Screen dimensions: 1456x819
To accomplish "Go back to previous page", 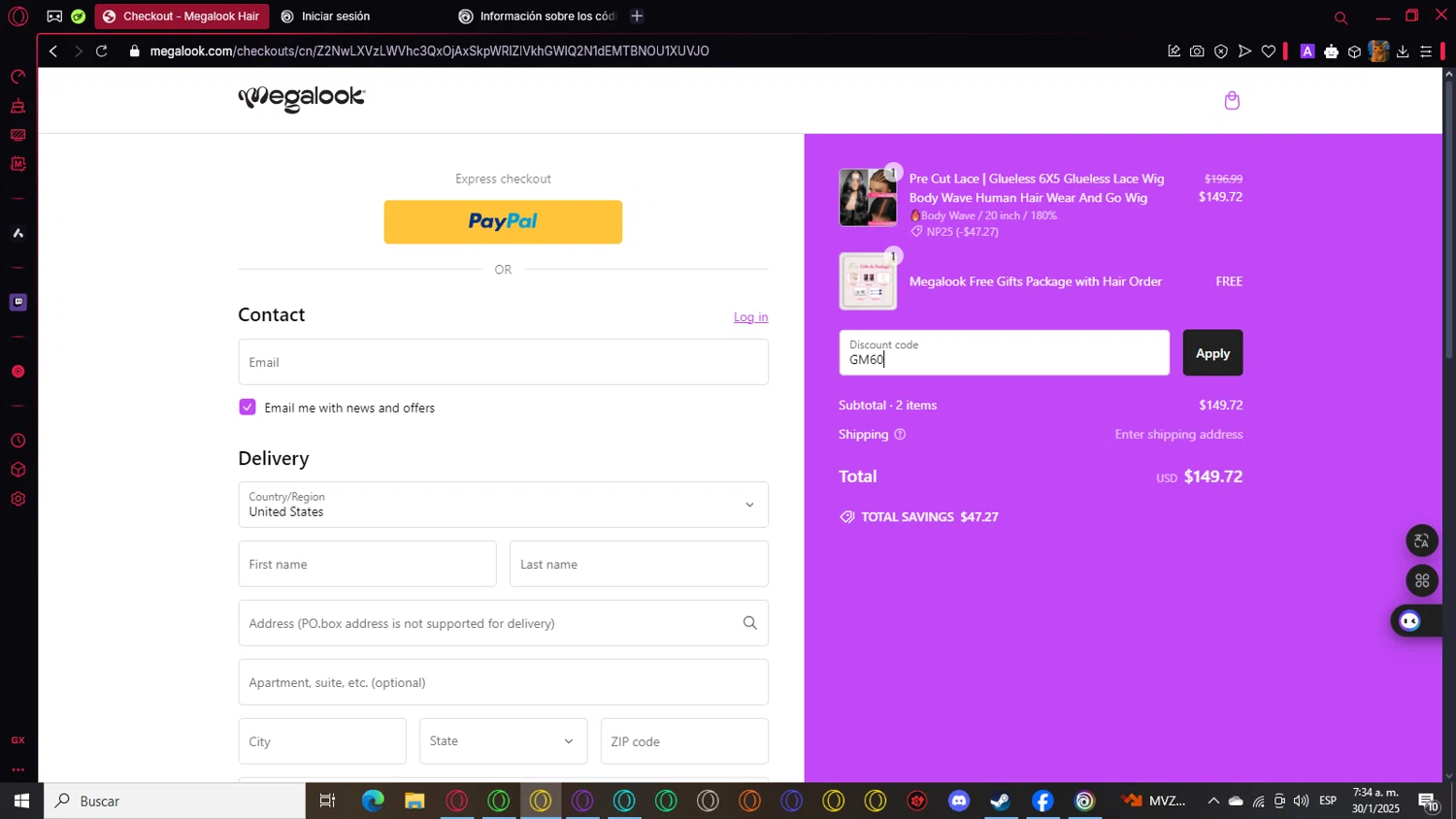I will [x=53, y=51].
